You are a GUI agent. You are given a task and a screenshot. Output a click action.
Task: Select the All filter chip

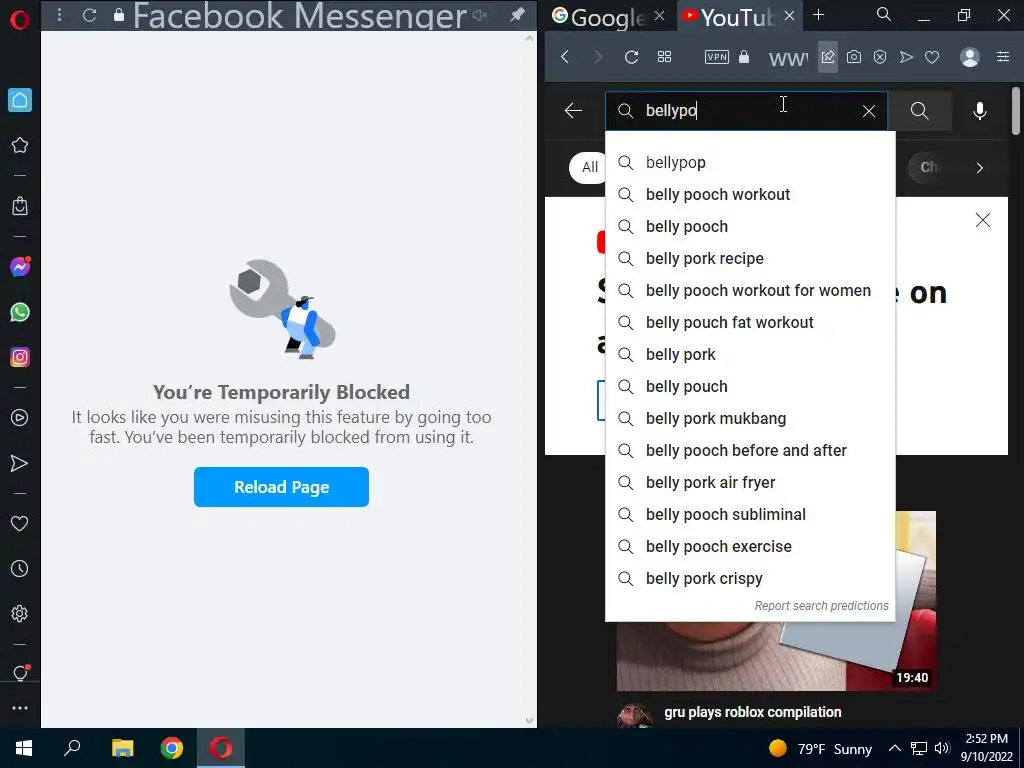590,167
